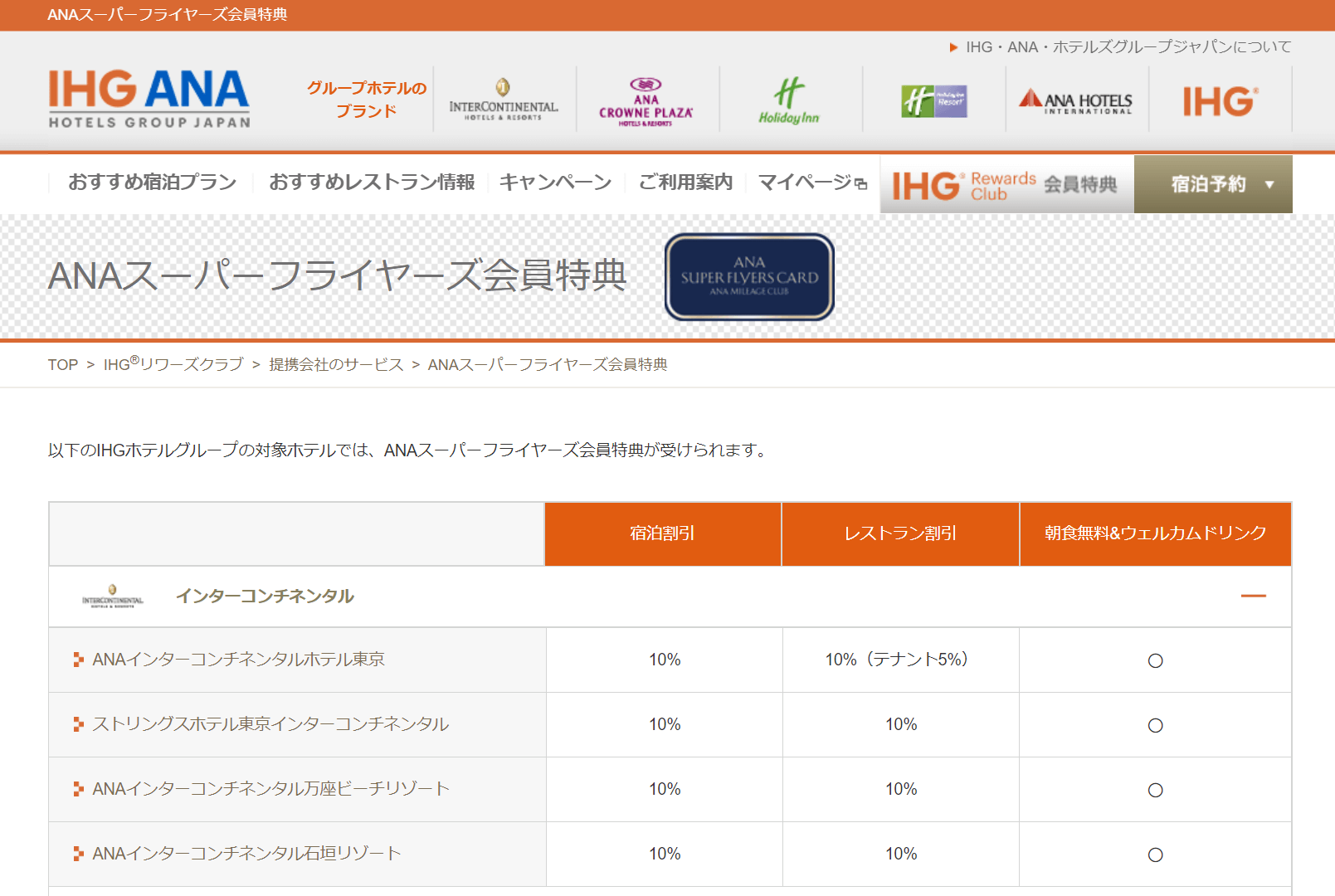Click the インターコンチネンタル section header row
The image size is (1335, 896).
click(266, 596)
